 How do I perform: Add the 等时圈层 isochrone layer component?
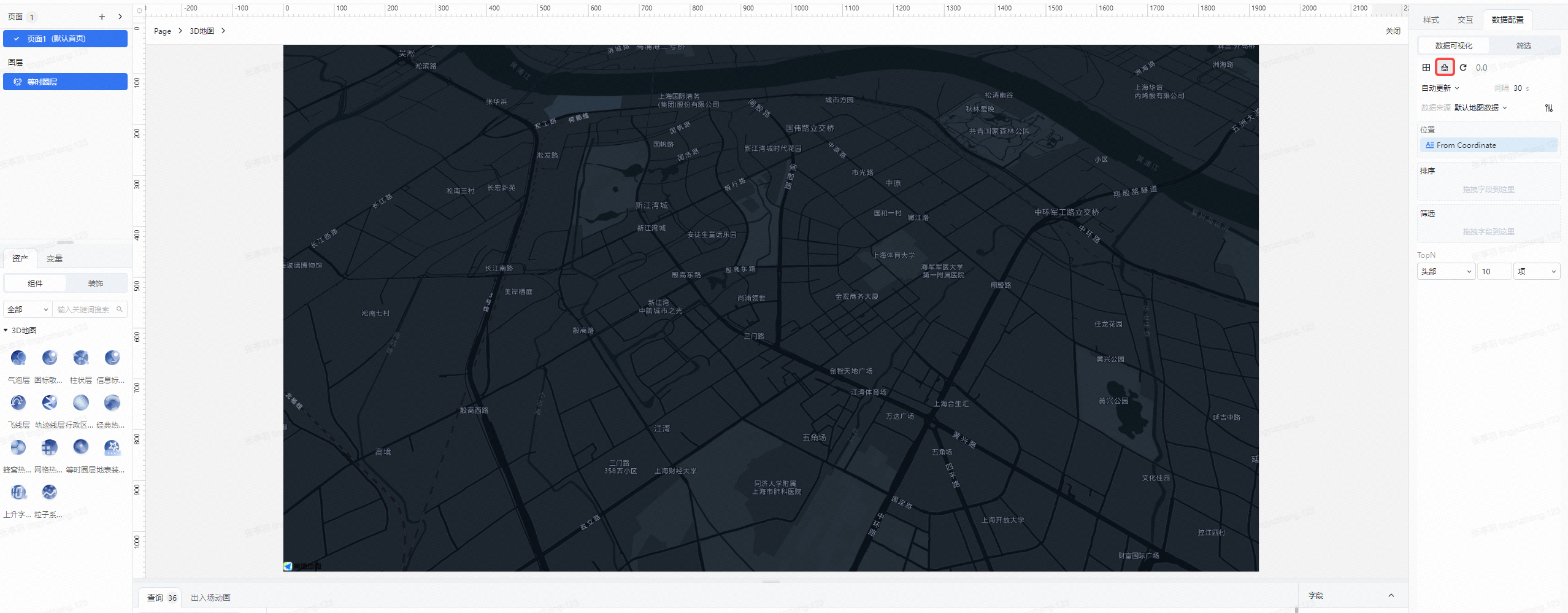tap(81, 447)
